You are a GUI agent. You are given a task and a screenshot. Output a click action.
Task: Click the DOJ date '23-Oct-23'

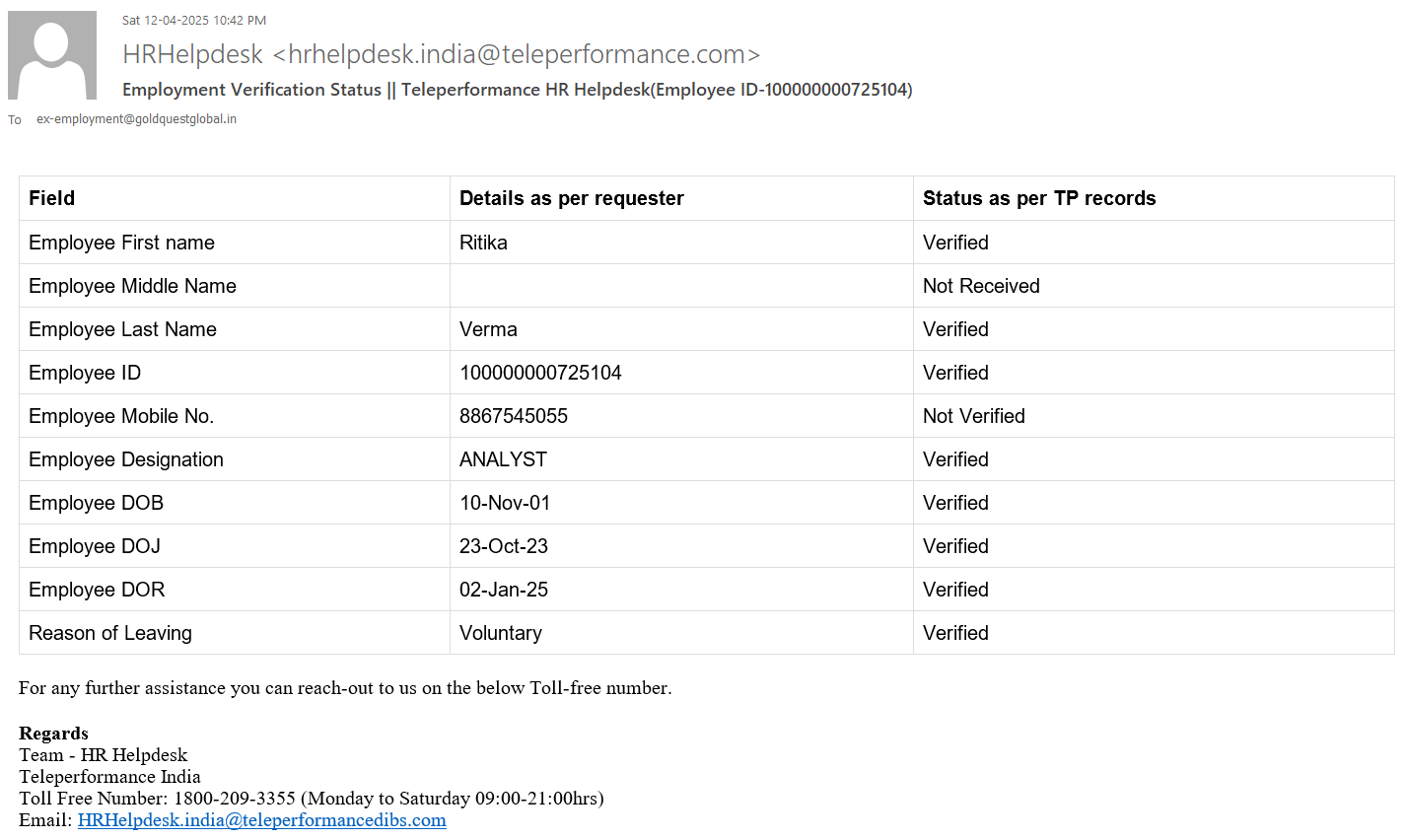point(503,546)
